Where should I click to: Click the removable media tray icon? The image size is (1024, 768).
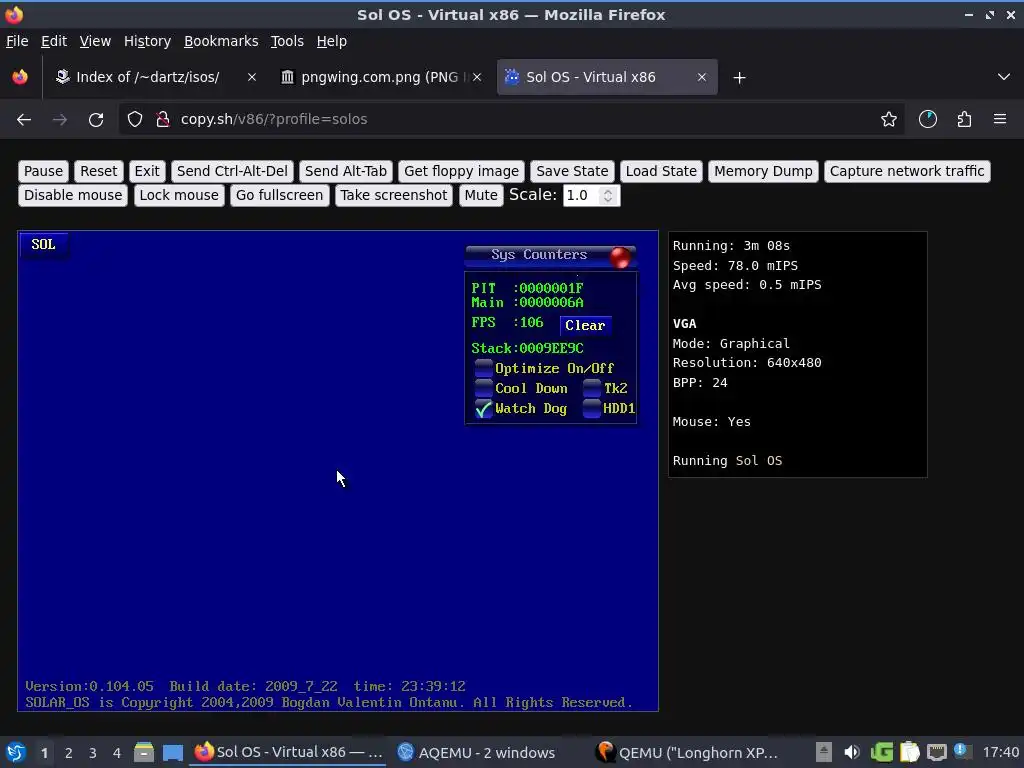point(824,752)
